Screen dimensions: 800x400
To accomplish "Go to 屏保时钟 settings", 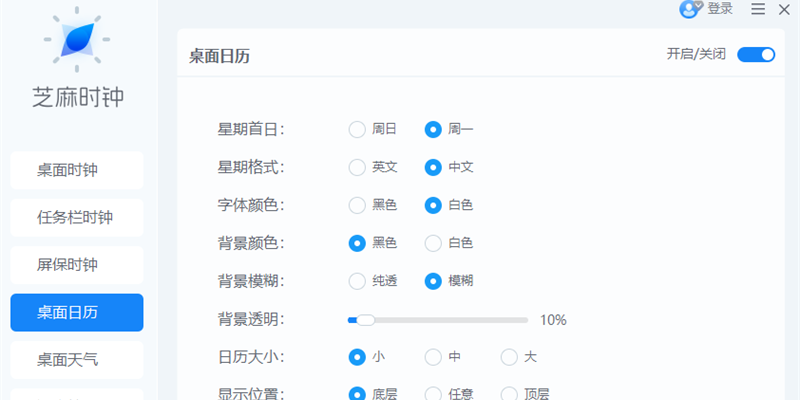I will click(77, 265).
